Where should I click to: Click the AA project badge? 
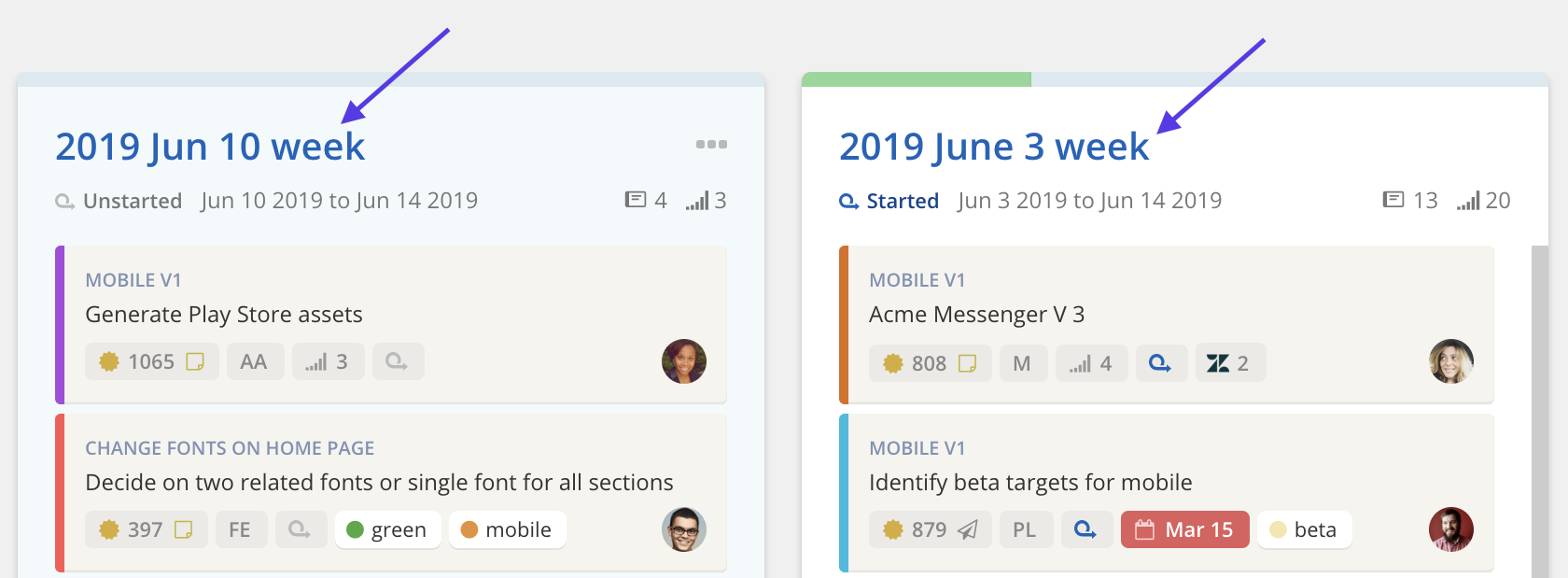click(255, 361)
